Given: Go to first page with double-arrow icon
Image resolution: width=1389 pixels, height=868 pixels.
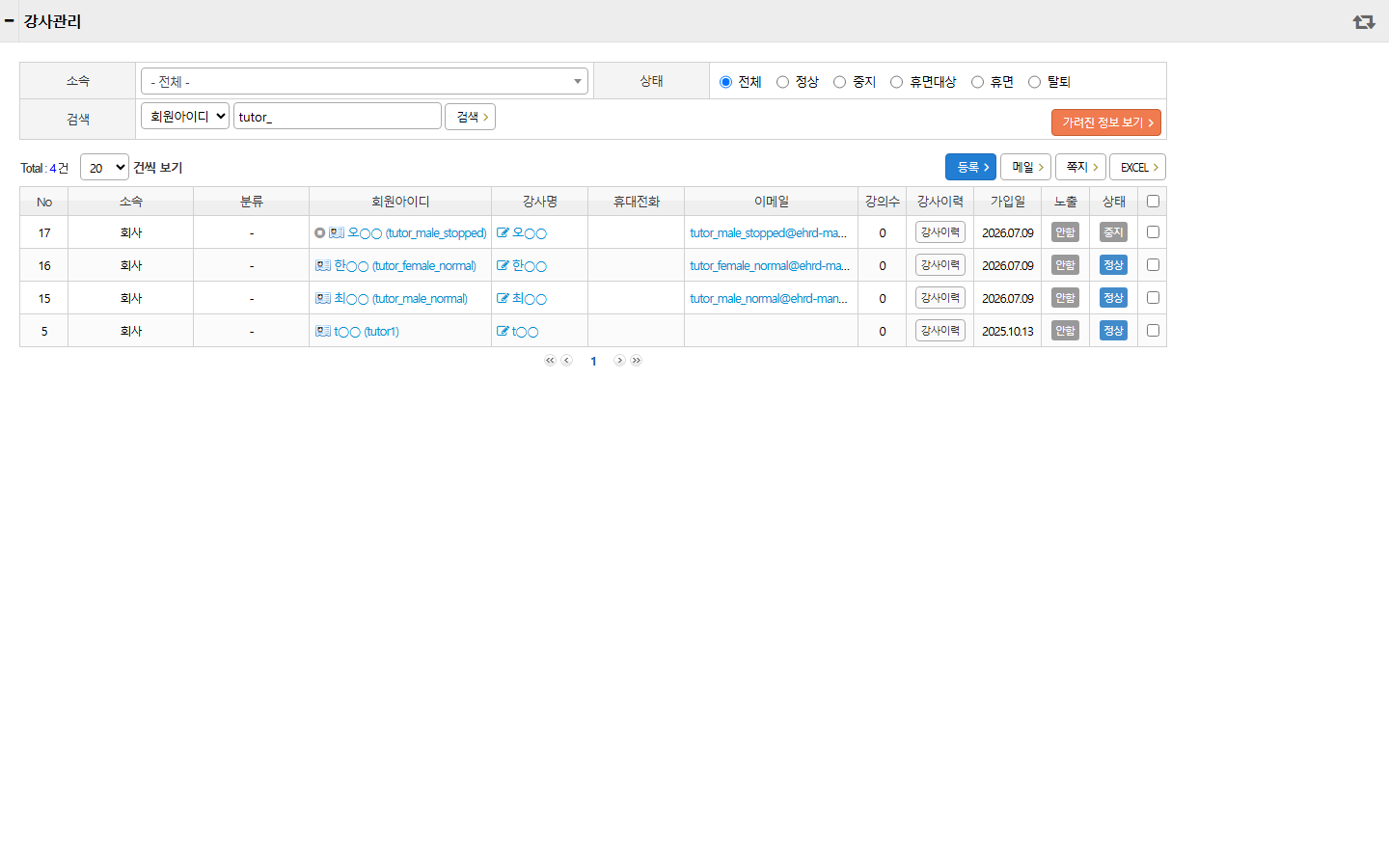Looking at the screenshot, I should click(550, 361).
